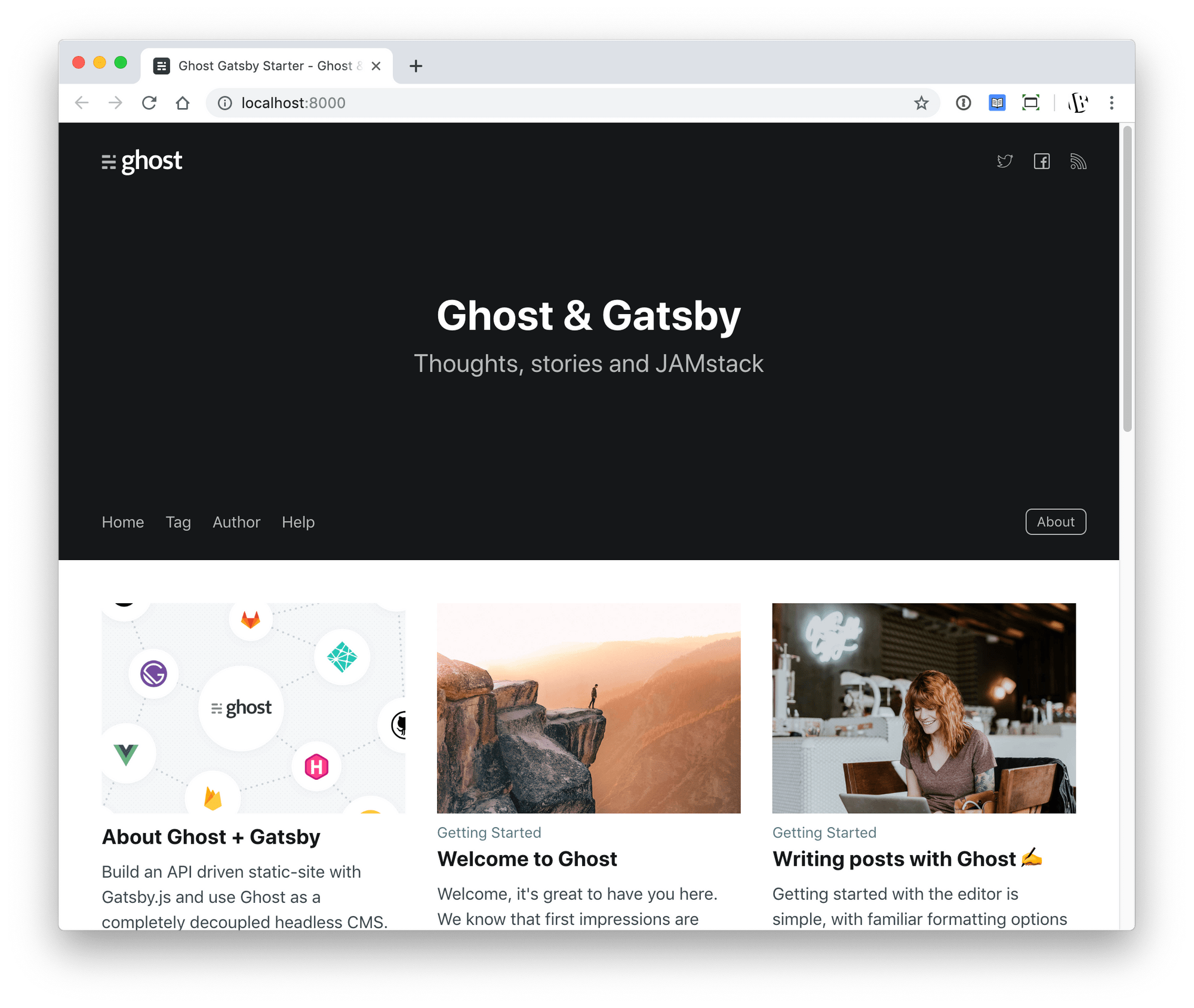Click the Help navigation link
The image size is (1194, 1008).
click(298, 521)
